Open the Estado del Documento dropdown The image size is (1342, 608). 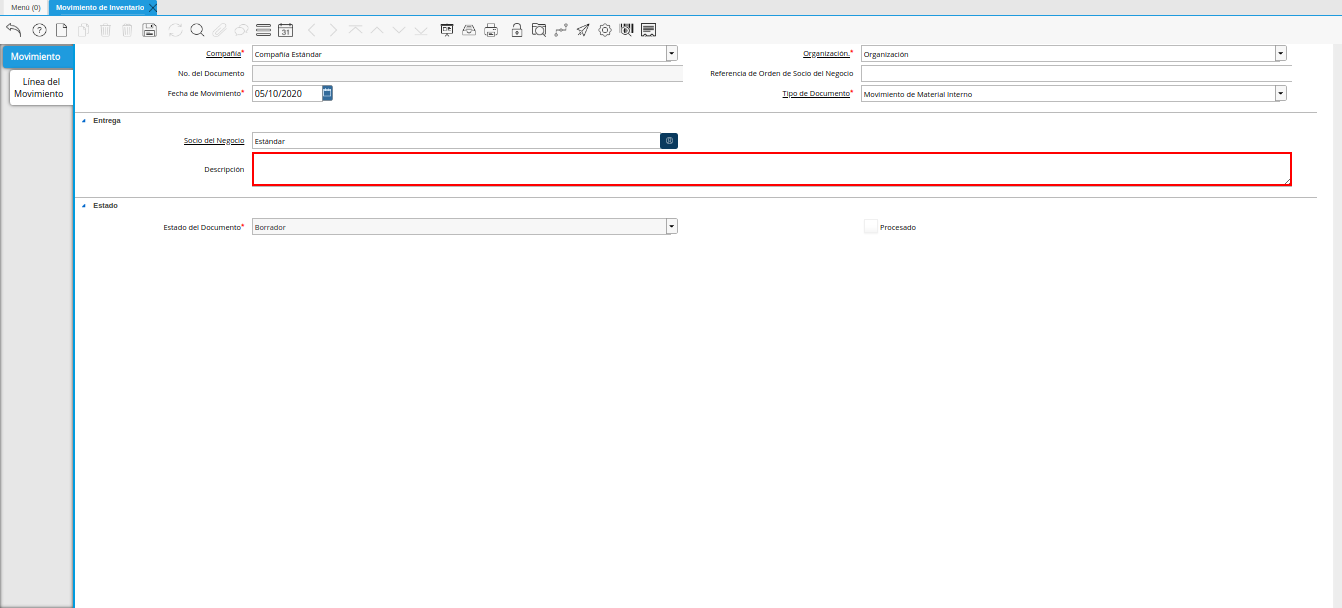pyautogui.click(x=671, y=227)
